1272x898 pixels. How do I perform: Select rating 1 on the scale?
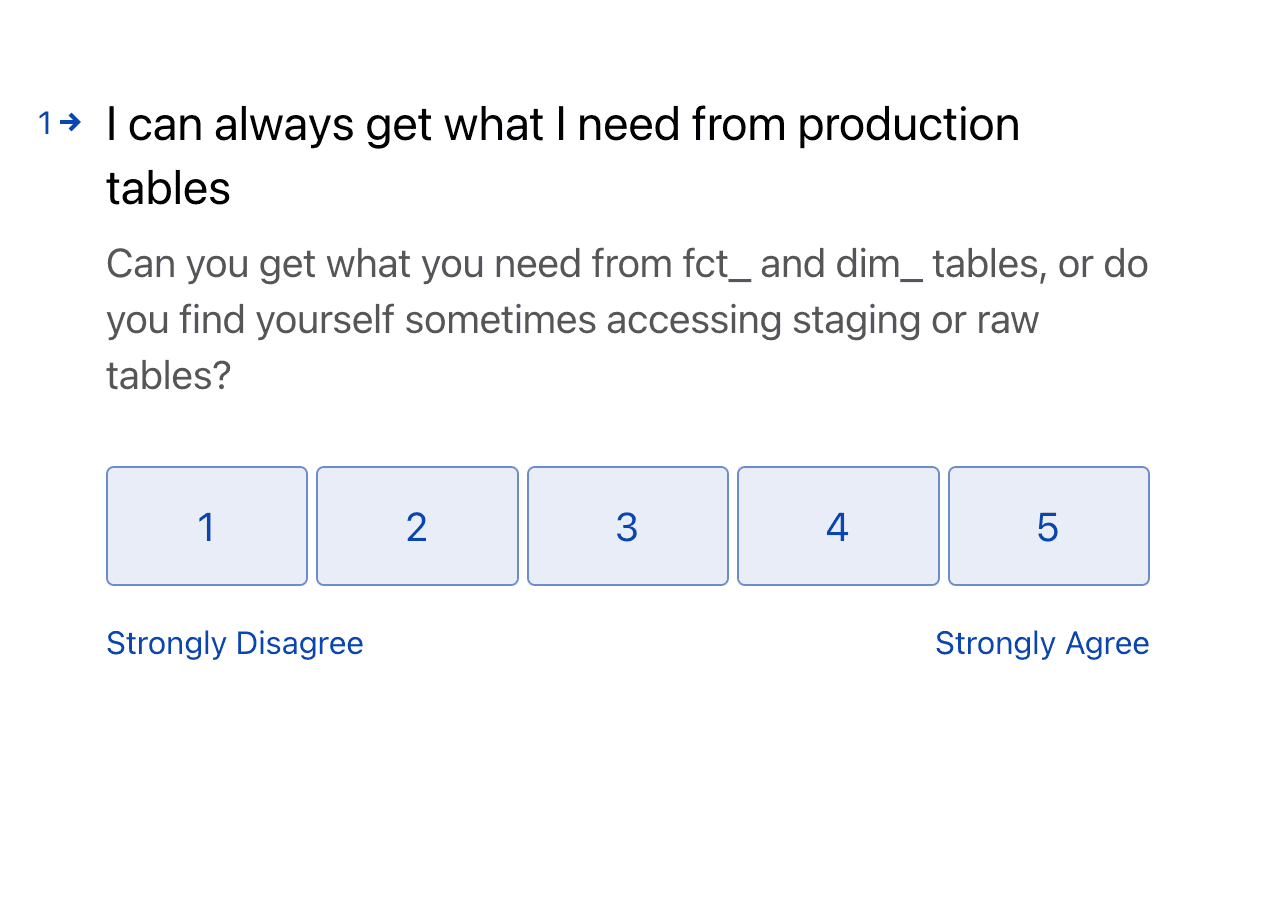[x=207, y=526]
